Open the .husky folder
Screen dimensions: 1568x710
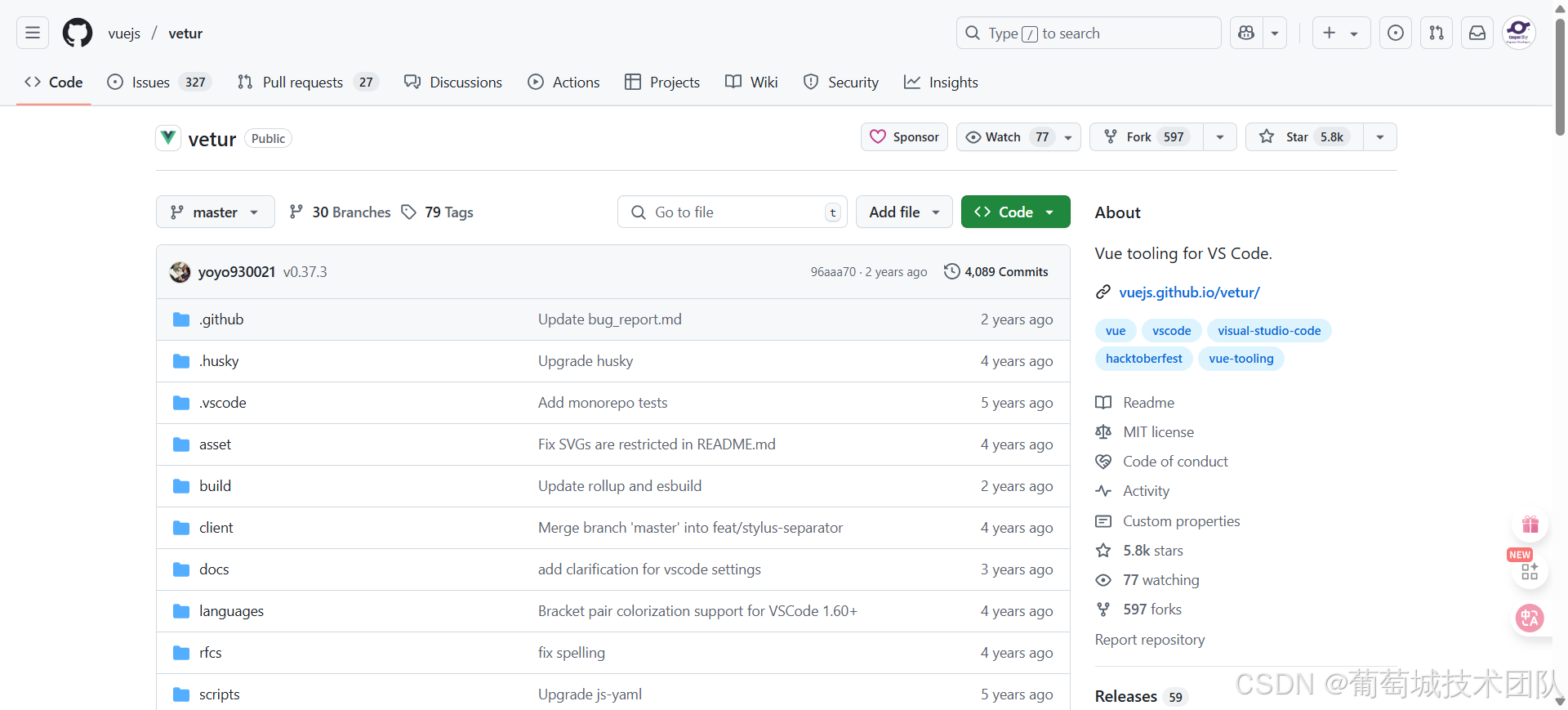219,361
